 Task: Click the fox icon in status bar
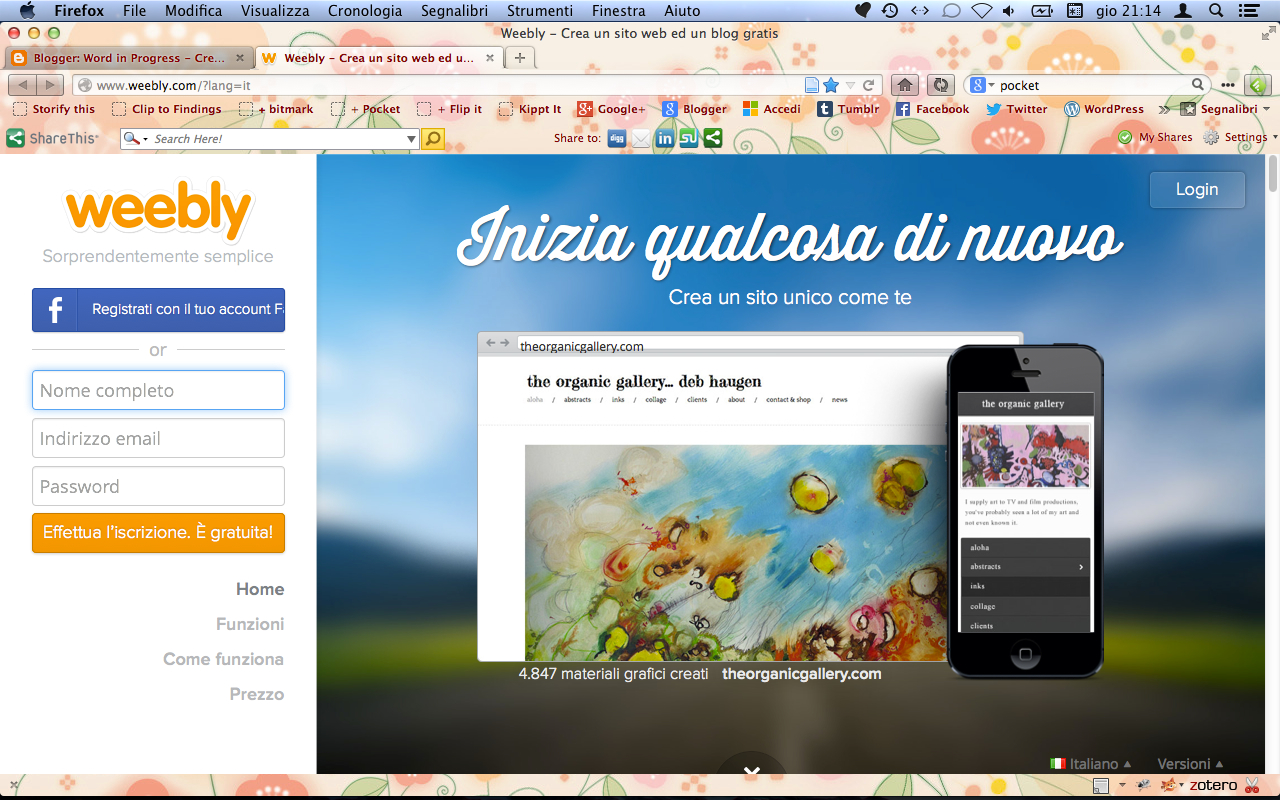pyautogui.click(x=1168, y=785)
